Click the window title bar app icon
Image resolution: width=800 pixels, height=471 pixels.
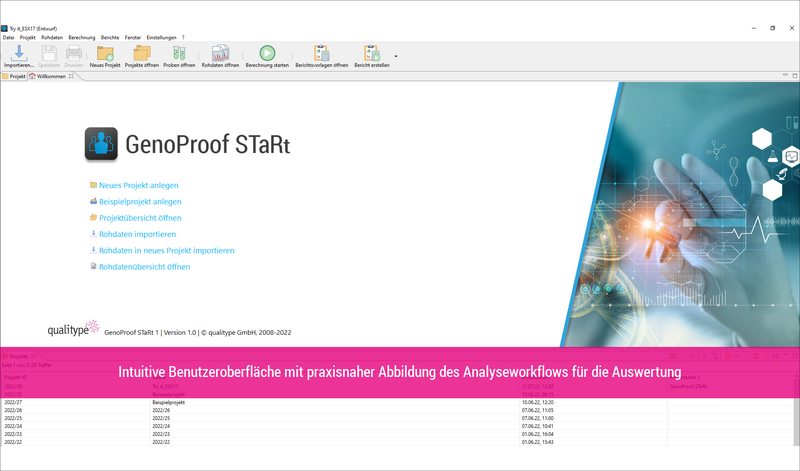coord(4,29)
